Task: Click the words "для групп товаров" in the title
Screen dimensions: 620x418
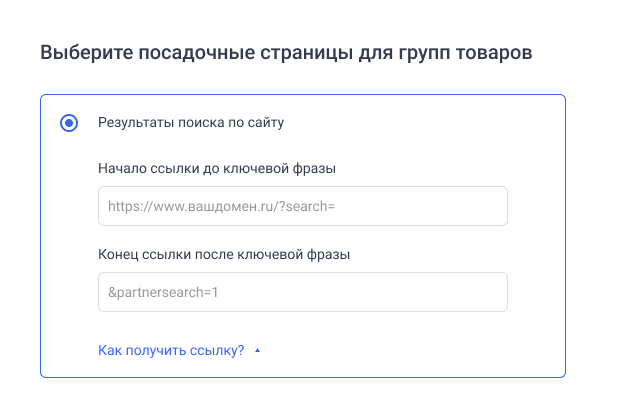Action: [457, 51]
